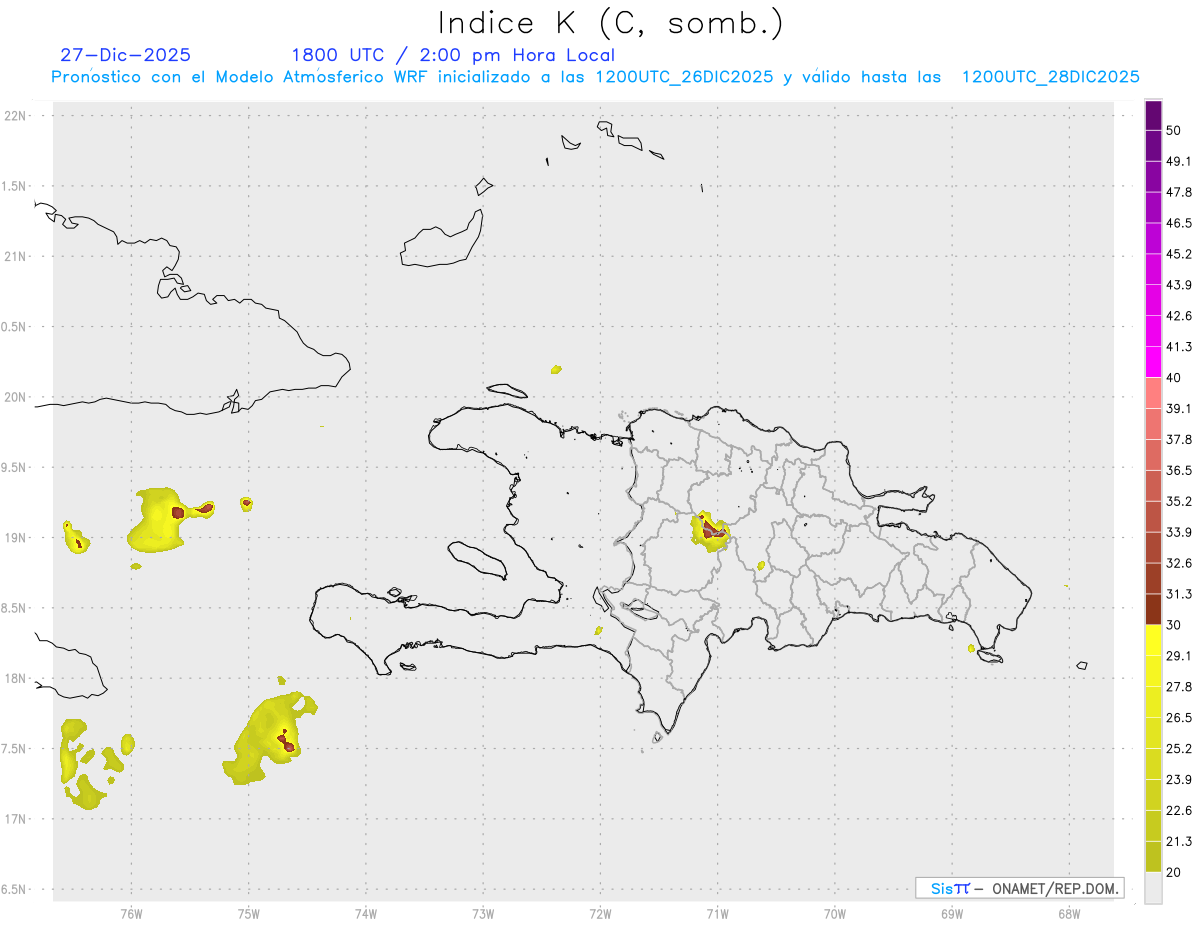This screenshot has width=1200, height=927.
Task: Click the '71W' longitude label
Action: pyautogui.click(x=717, y=912)
